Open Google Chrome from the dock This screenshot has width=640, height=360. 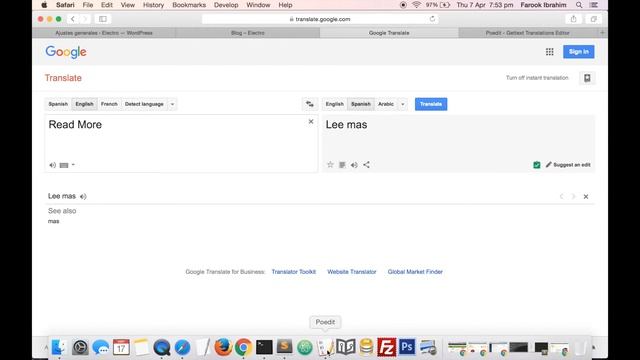[x=243, y=347]
